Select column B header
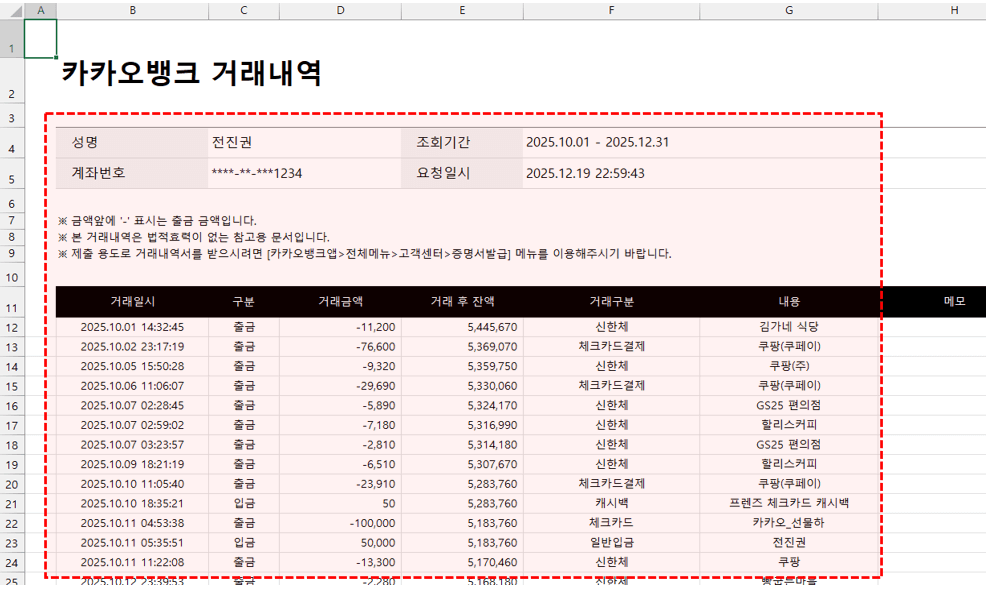 131,10
